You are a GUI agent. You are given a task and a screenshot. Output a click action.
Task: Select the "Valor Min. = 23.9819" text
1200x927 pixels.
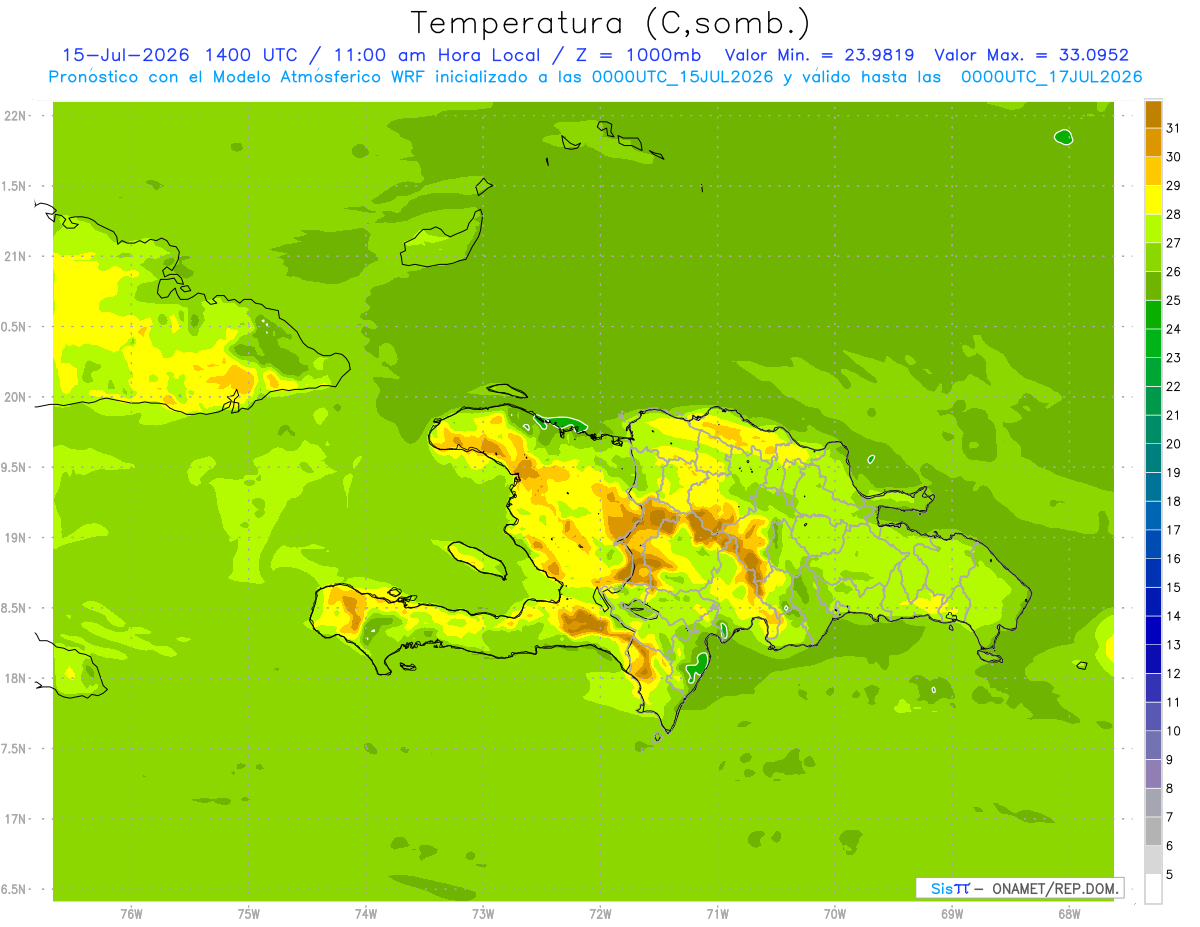coord(819,55)
